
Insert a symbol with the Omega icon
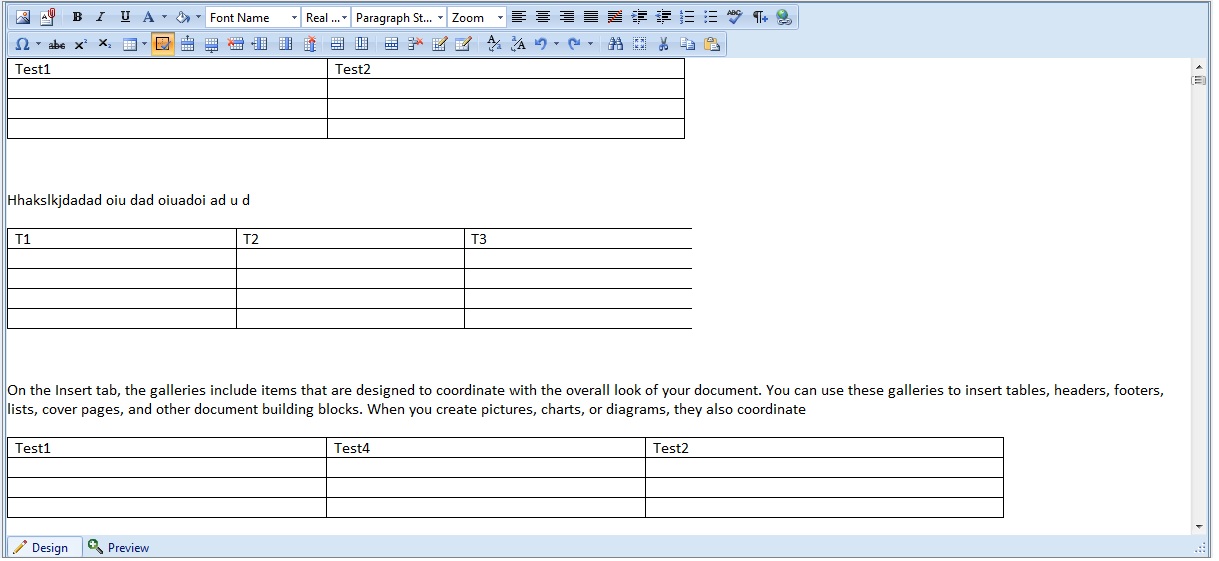tap(22, 44)
